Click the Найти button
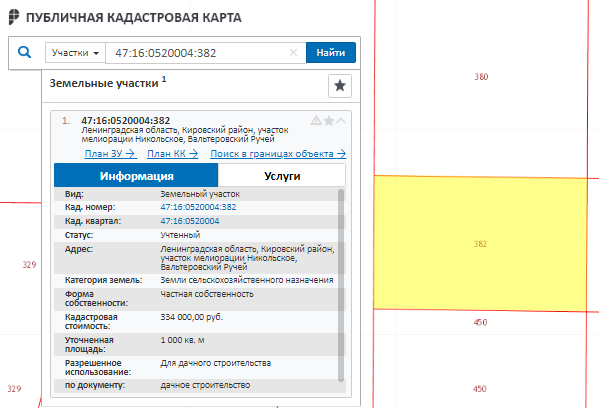The image size is (599, 408). 330,53
